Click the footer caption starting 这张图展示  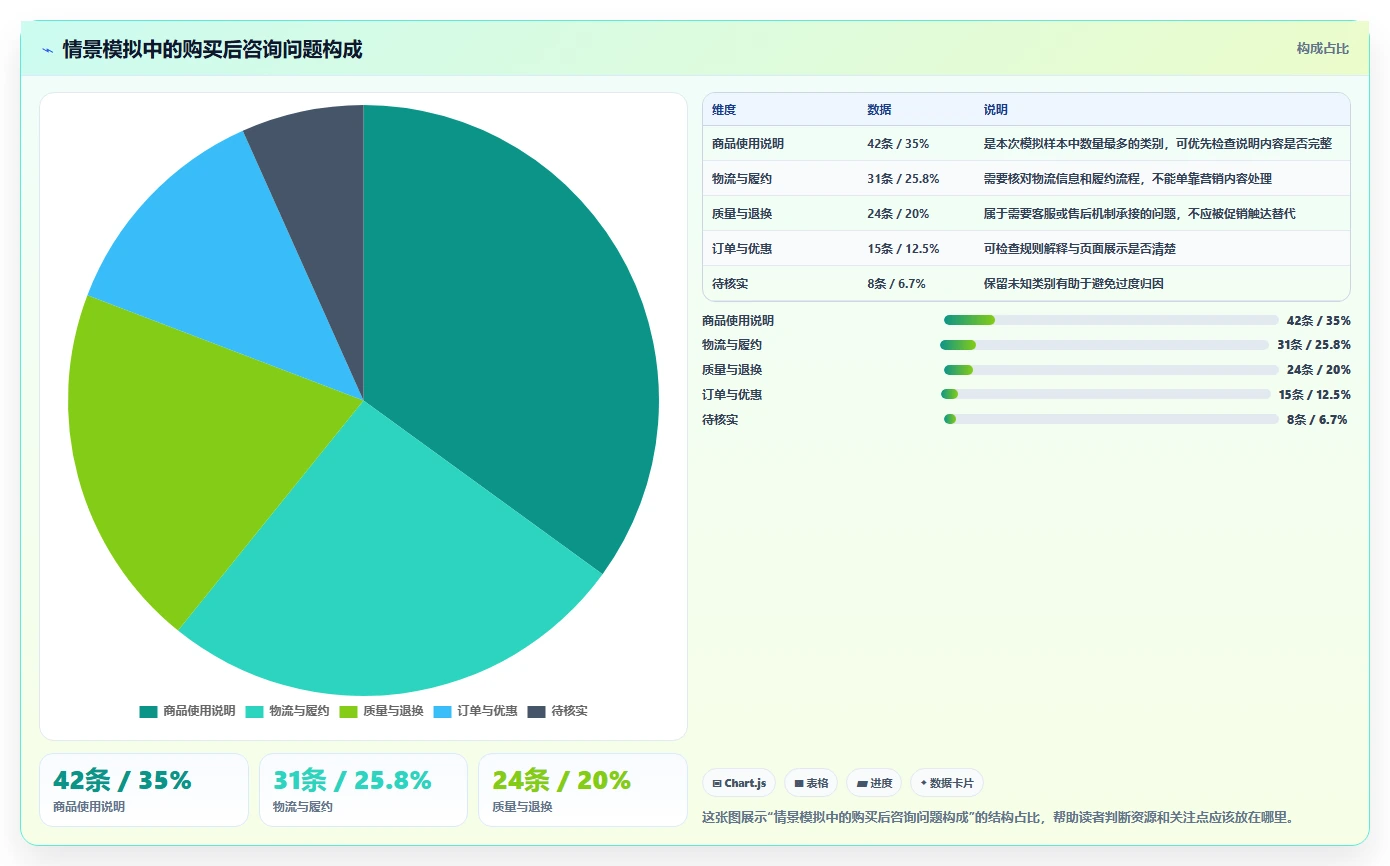[1000, 818]
